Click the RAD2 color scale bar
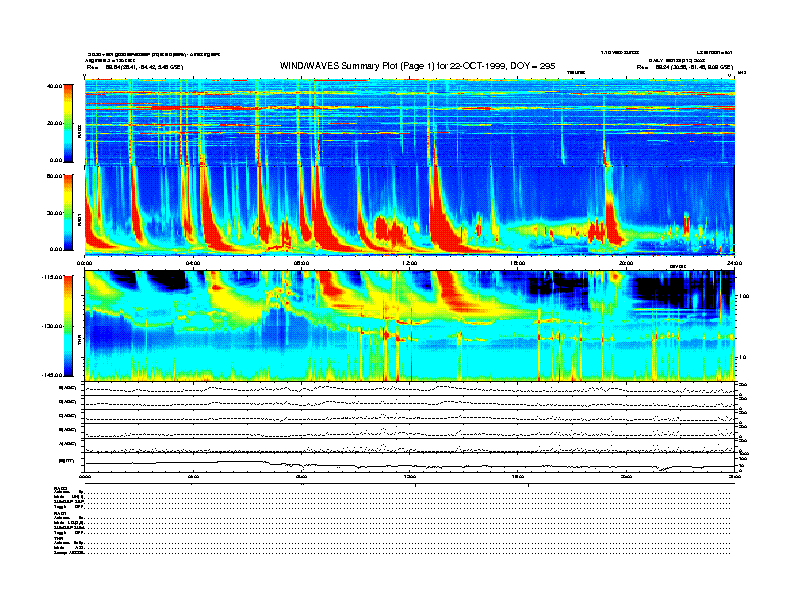The width and height of the screenshot is (792, 612). click(x=68, y=123)
